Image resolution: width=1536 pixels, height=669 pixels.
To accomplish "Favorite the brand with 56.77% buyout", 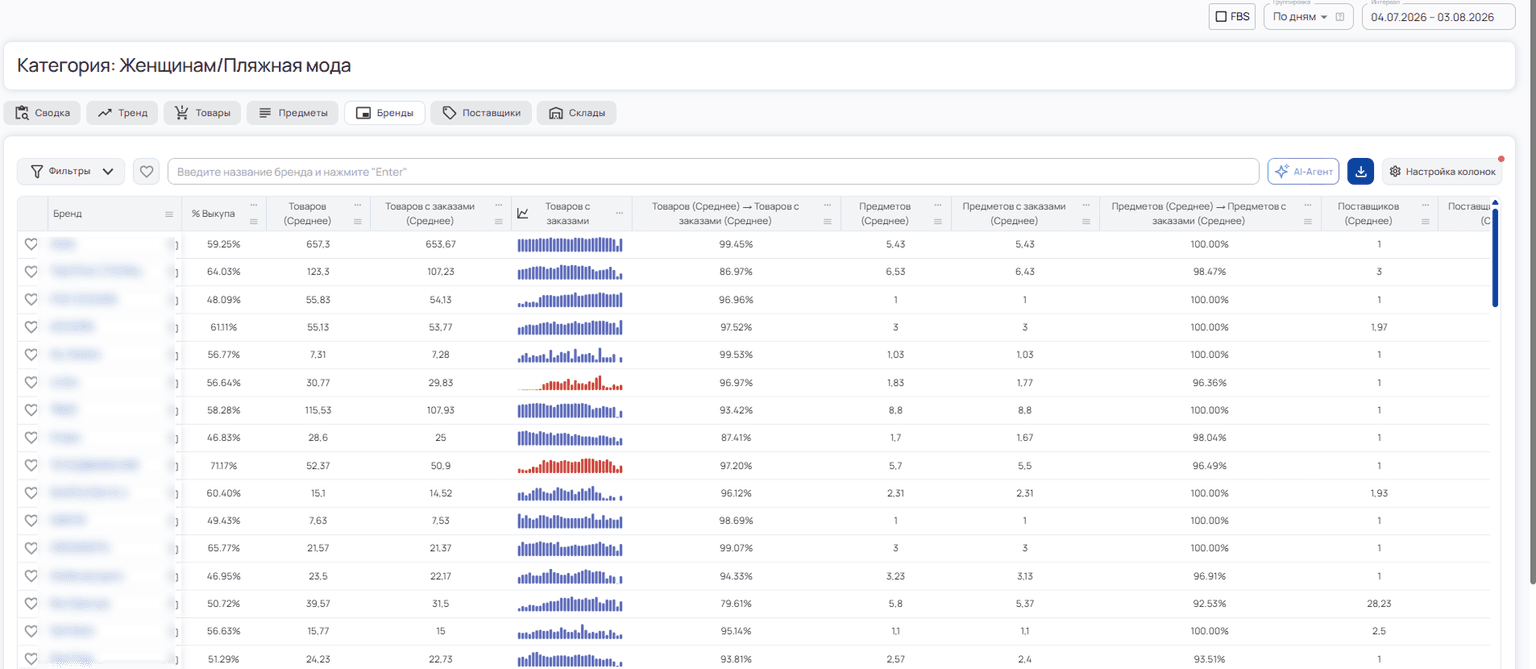I will 31,354.
